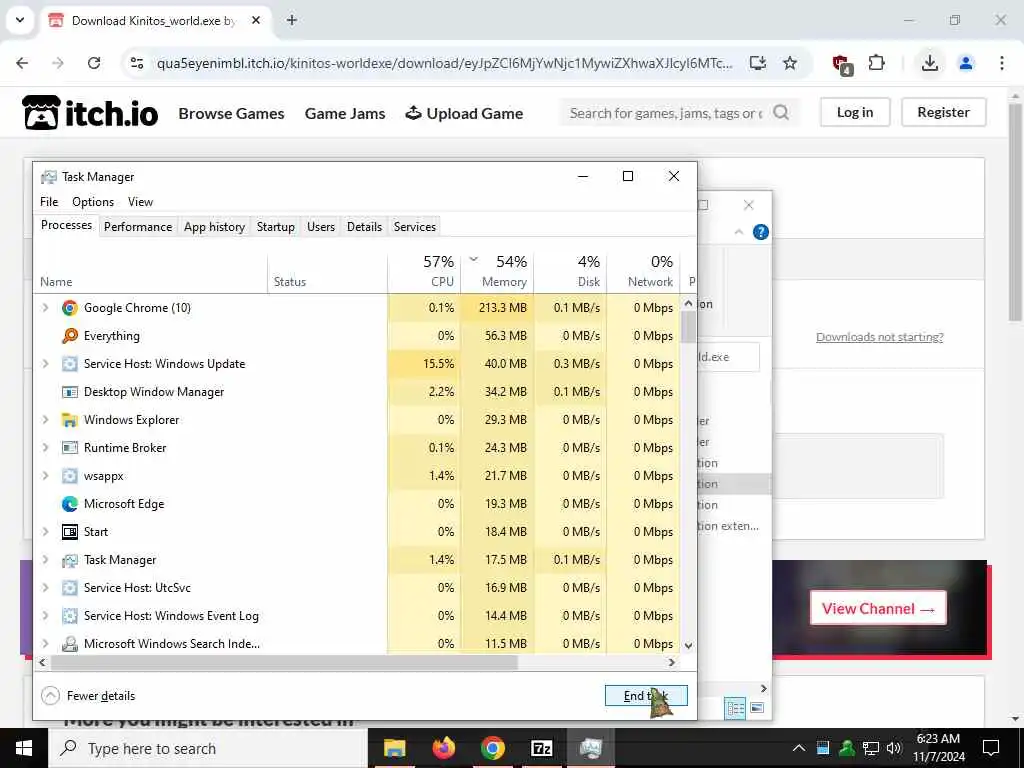Open 7-Zip from the taskbar
Image resolution: width=1024 pixels, height=768 pixels.
tap(542, 748)
